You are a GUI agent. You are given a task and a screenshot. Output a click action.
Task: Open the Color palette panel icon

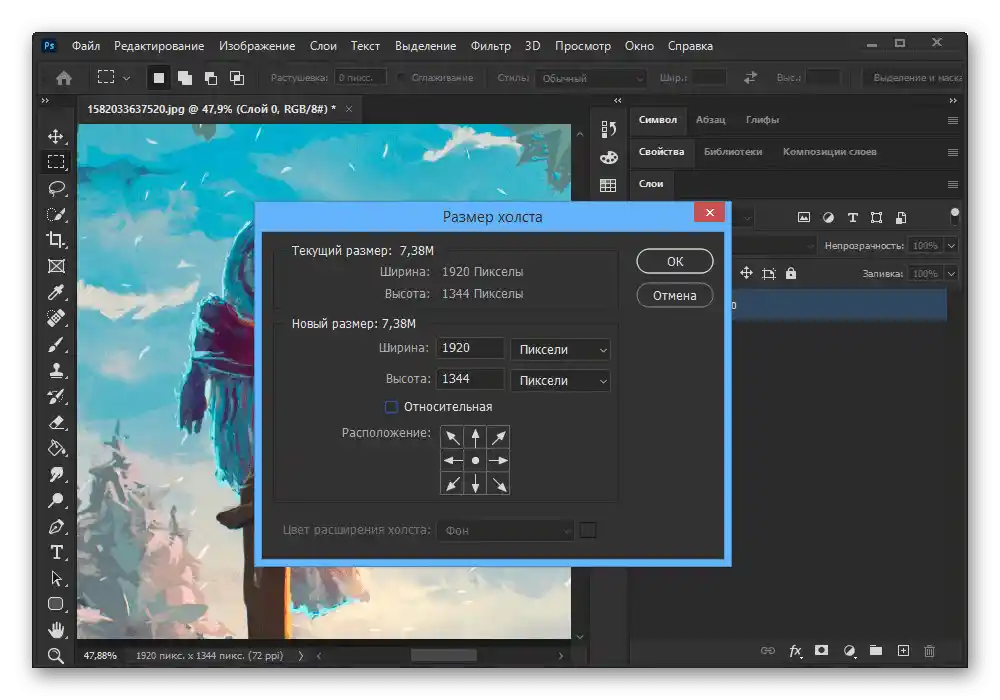click(x=608, y=157)
